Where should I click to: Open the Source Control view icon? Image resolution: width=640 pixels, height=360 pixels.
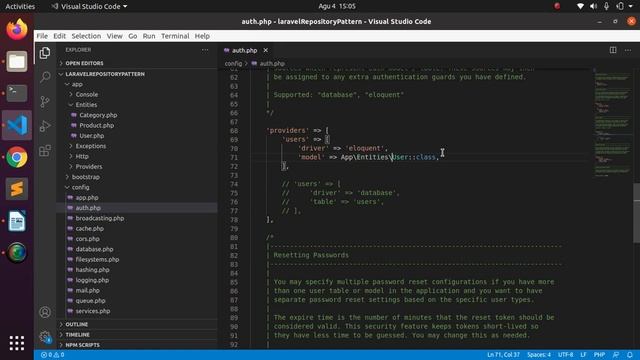(45, 102)
